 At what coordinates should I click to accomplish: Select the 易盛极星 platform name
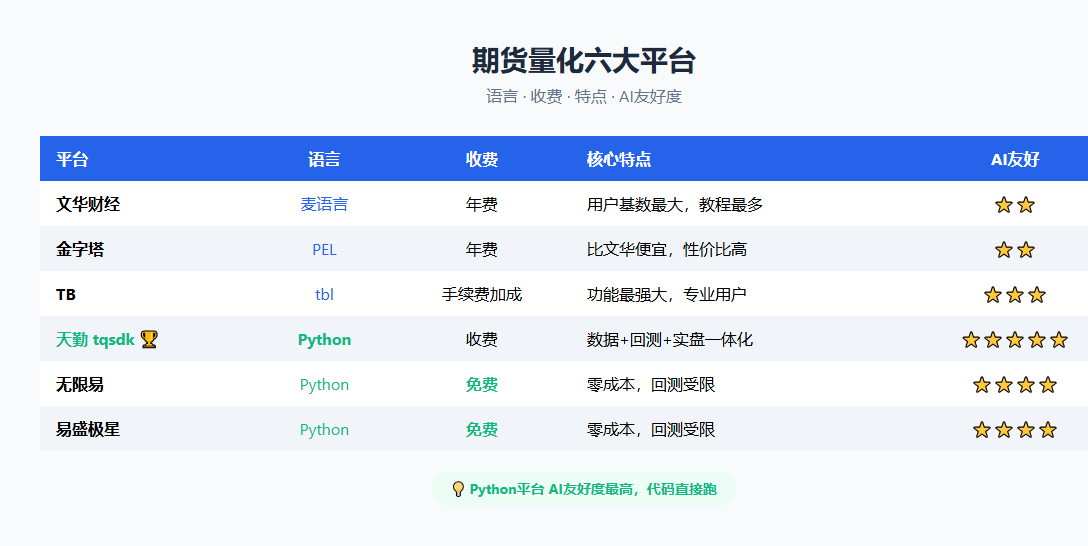click(88, 429)
